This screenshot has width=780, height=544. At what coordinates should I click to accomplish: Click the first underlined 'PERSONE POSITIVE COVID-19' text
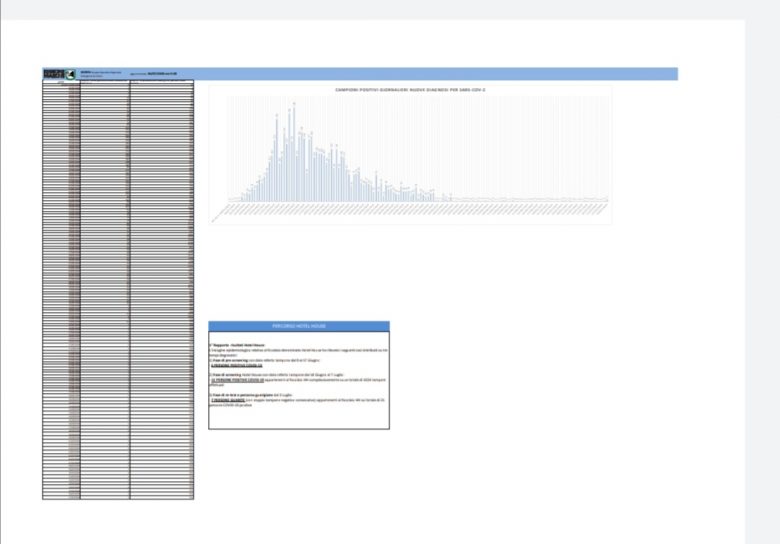[x=234, y=367]
